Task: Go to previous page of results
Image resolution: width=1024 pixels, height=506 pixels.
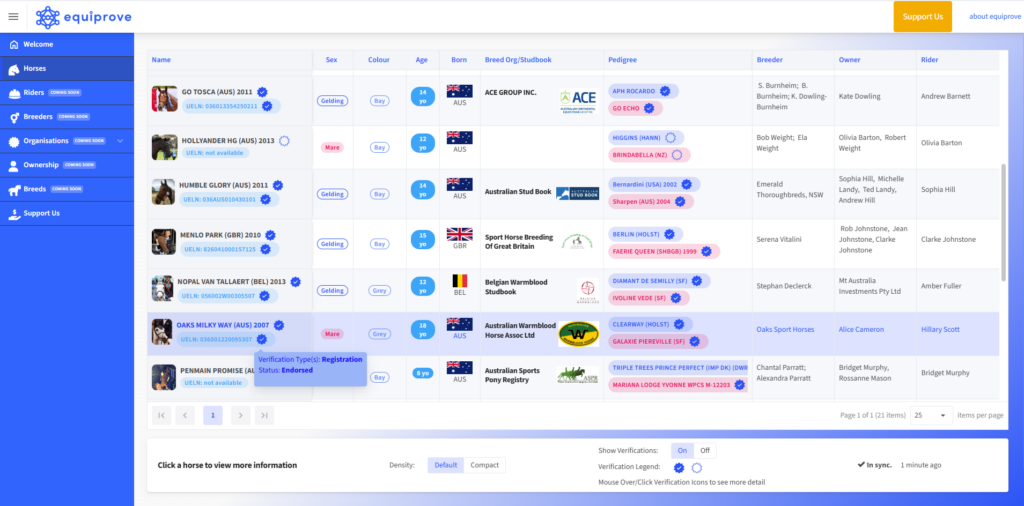Action: pyautogui.click(x=185, y=415)
